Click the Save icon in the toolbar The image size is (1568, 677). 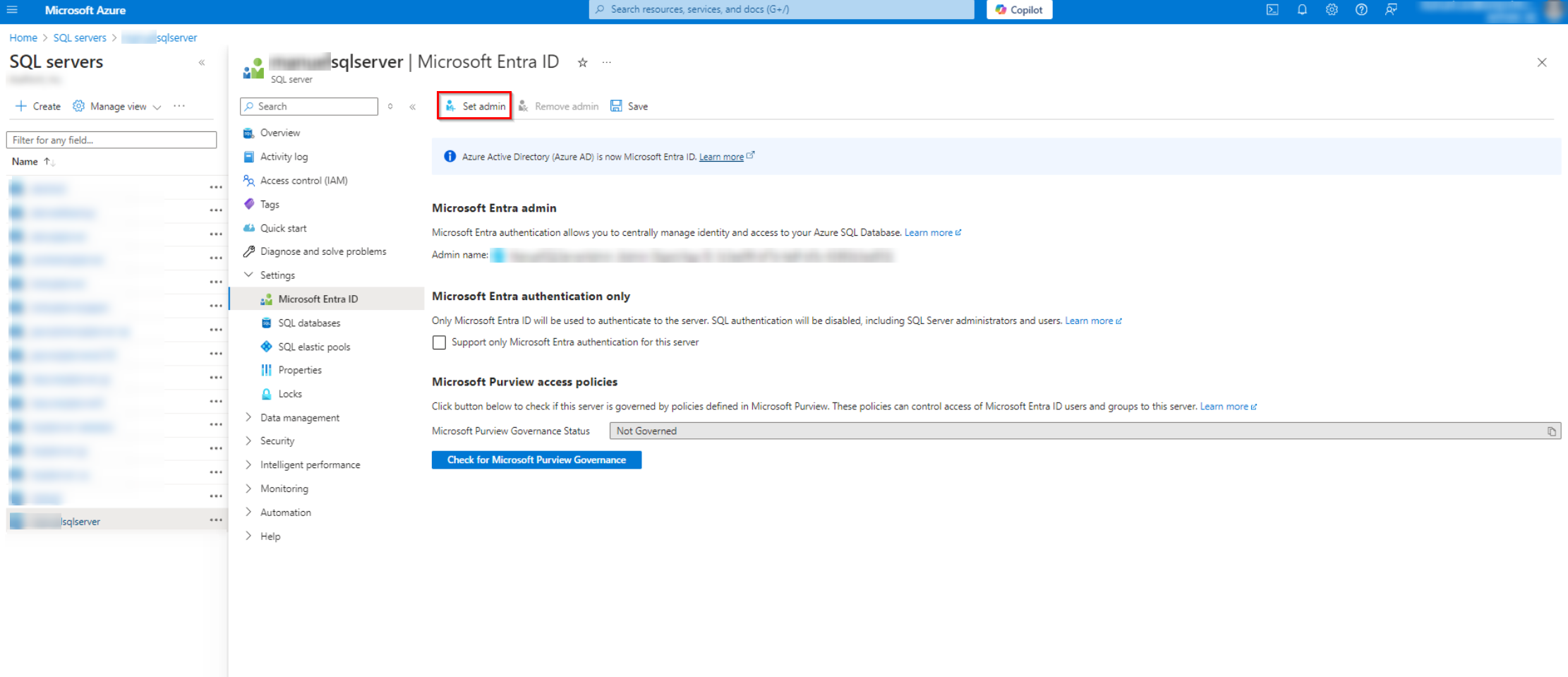(617, 106)
